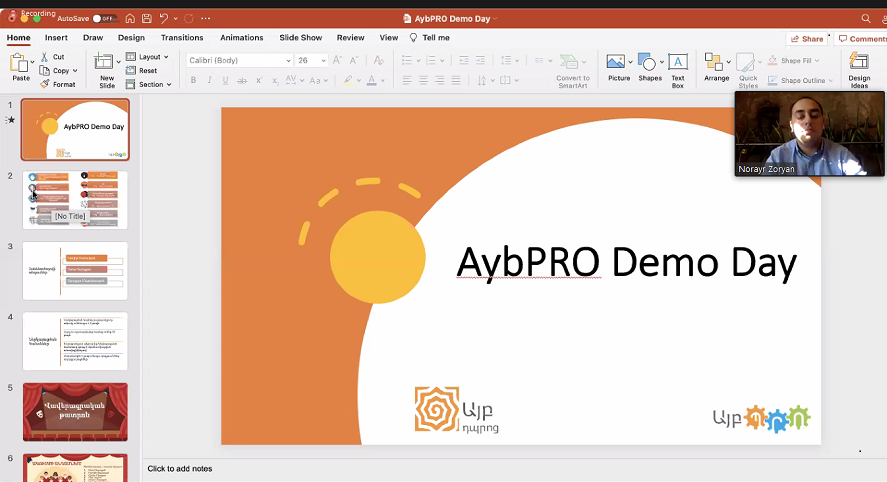Click the Format painter icon
Screen dimensions: 887x482
(45, 84)
